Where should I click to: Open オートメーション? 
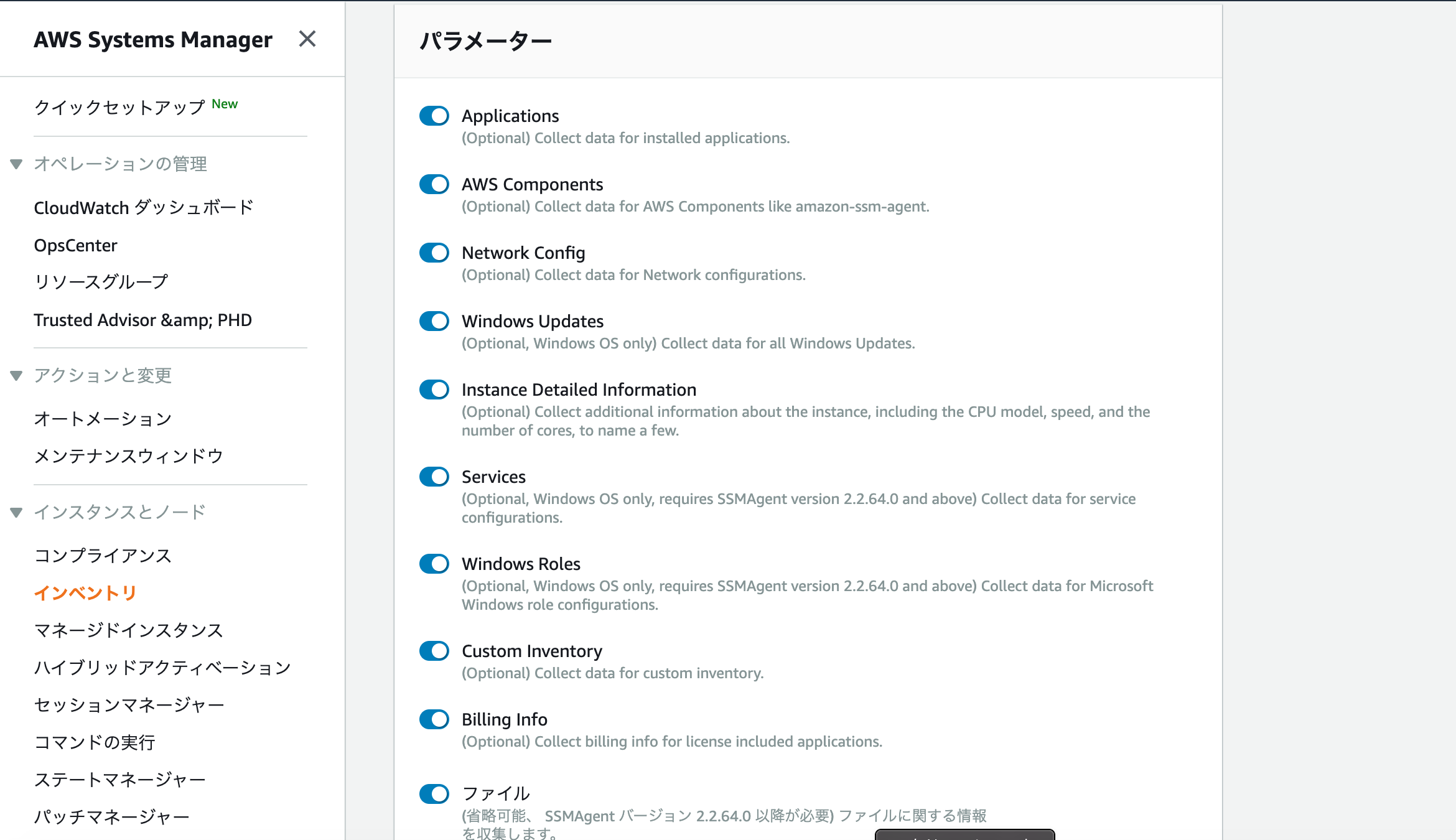103,419
